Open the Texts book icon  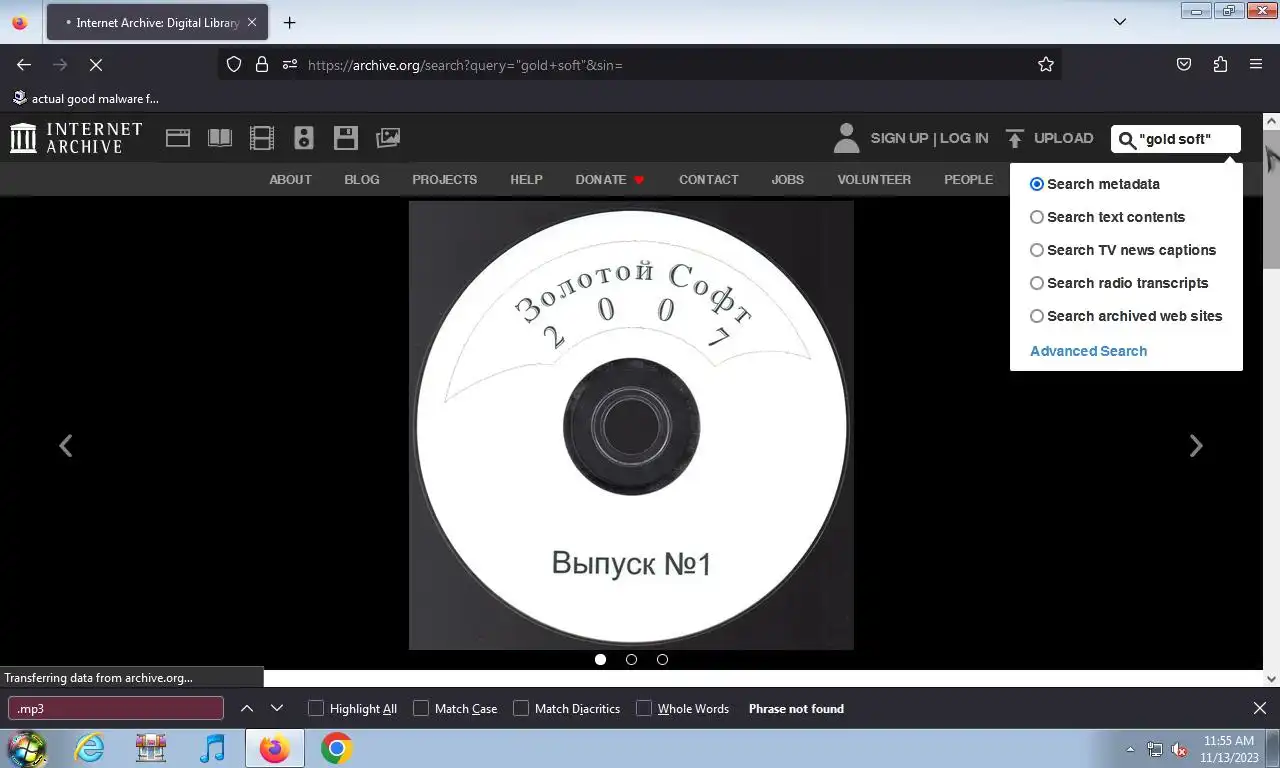(x=220, y=138)
